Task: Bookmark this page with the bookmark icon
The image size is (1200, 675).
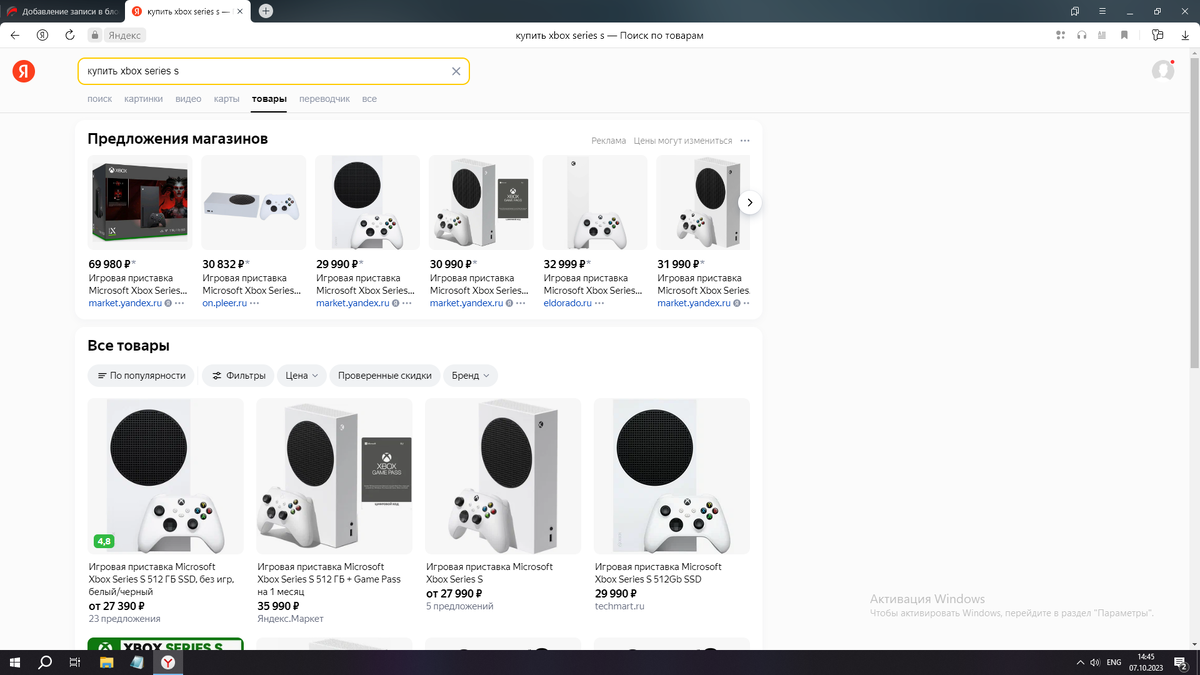Action: (1125, 35)
